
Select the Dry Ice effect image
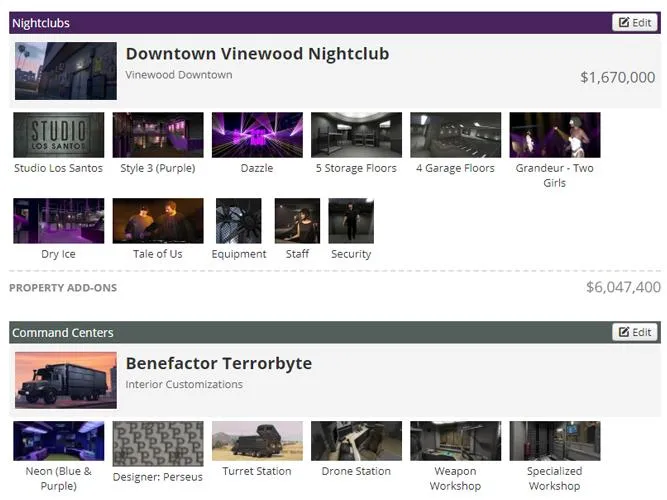(x=59, y=221)
